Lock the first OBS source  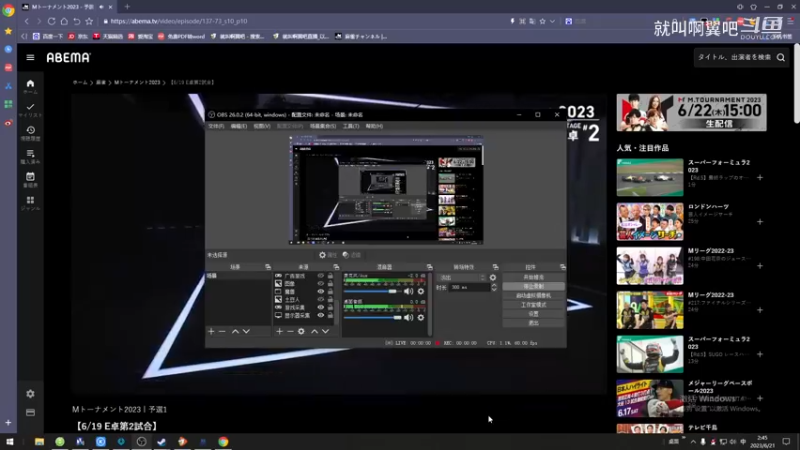tap(330, 276)
